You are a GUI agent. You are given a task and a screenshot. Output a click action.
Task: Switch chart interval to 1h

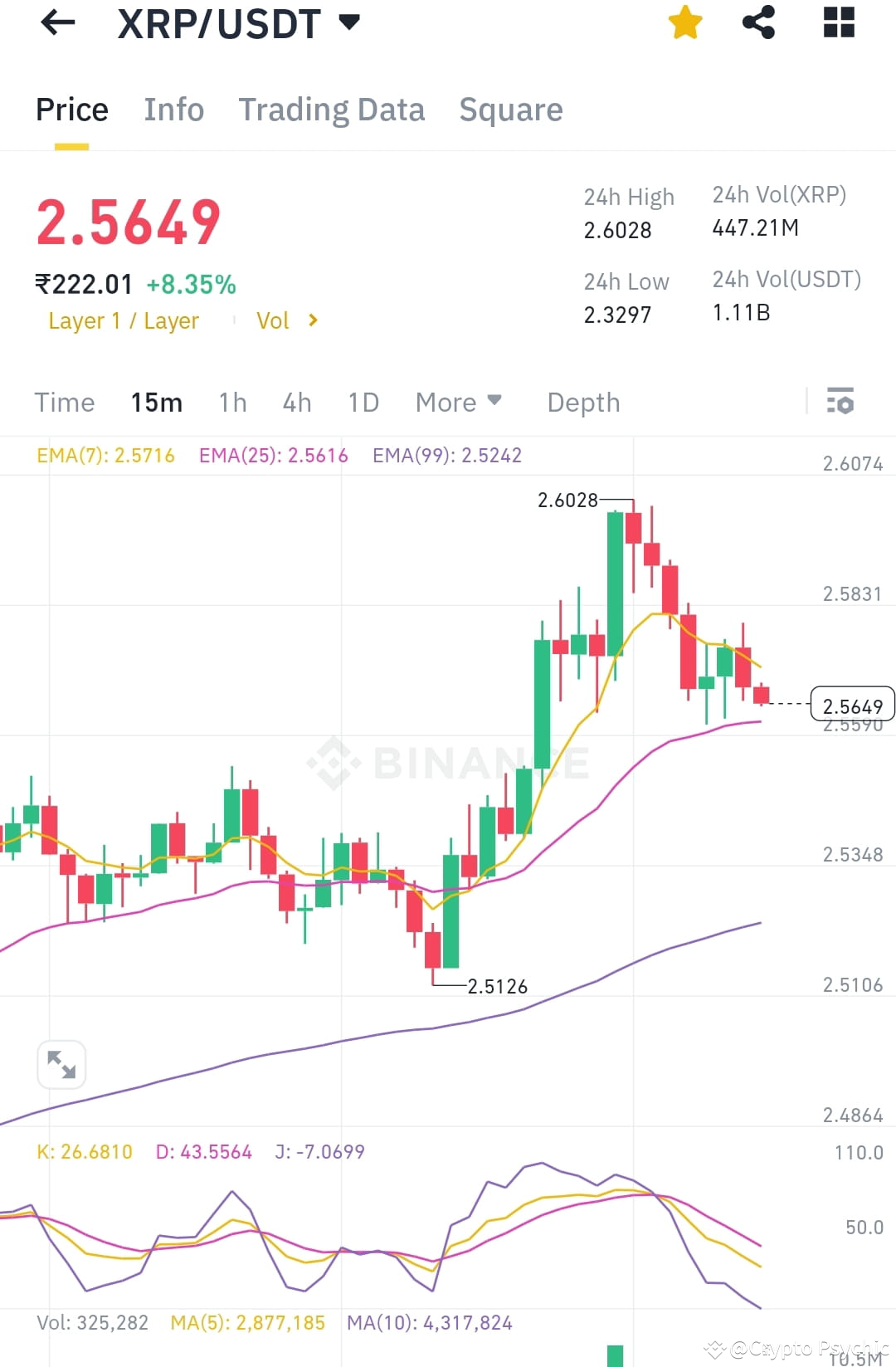[x=231, y=402]
